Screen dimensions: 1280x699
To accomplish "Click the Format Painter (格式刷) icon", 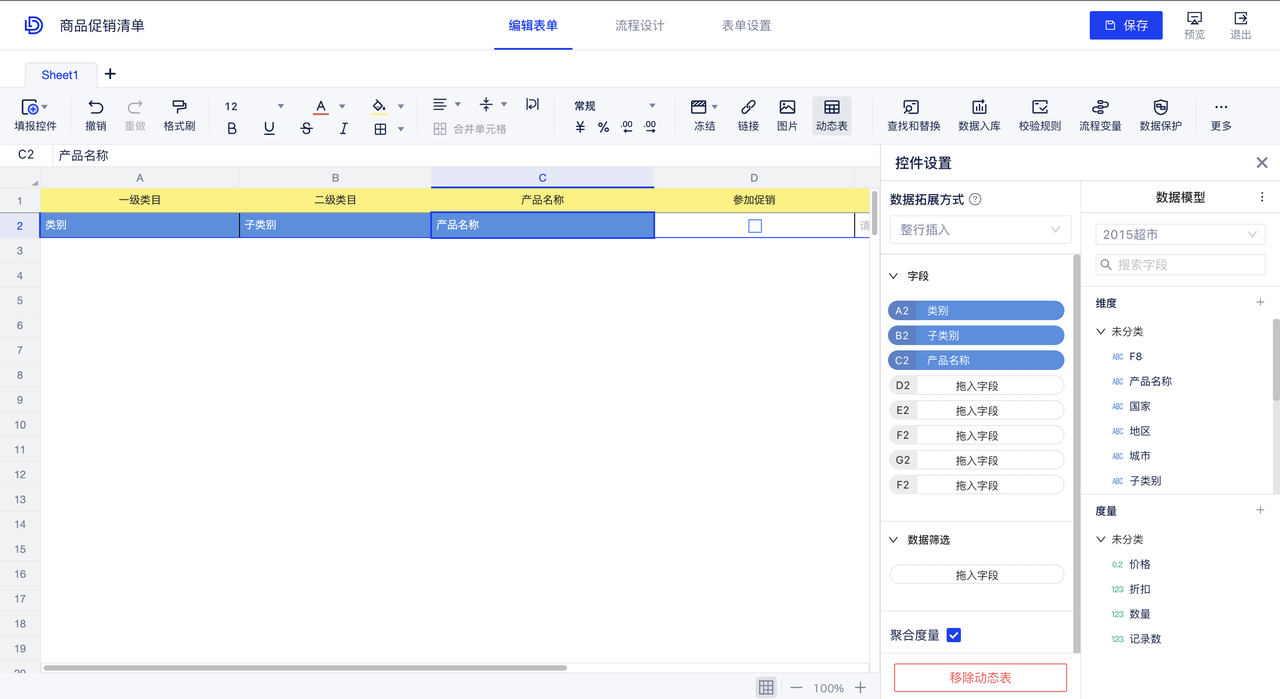I will click(179, 107).
